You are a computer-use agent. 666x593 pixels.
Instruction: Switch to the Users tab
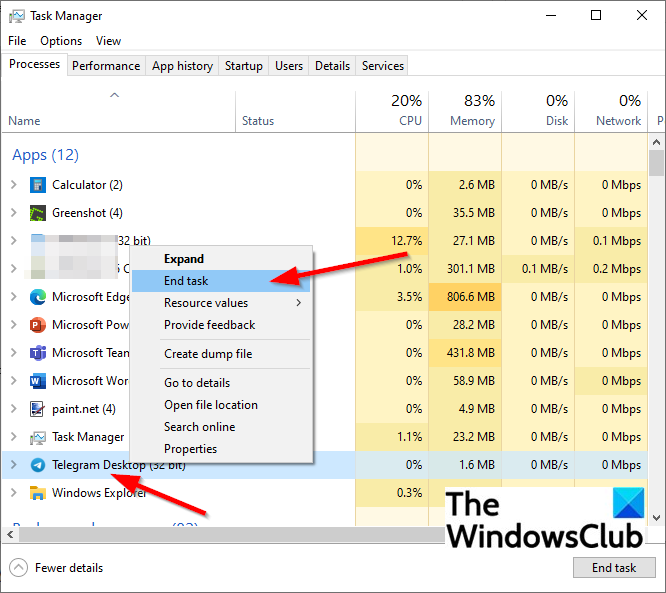pos(289,66)
